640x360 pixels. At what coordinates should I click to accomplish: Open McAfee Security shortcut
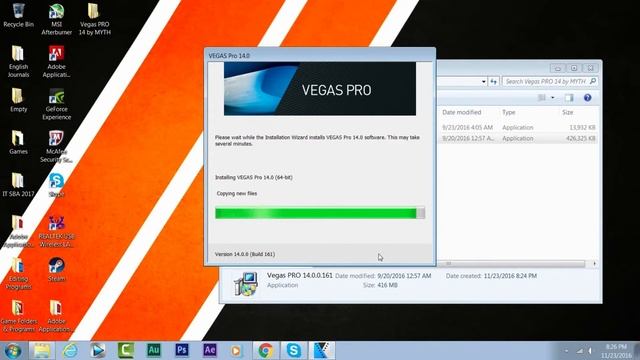click(x=56, y=147)
